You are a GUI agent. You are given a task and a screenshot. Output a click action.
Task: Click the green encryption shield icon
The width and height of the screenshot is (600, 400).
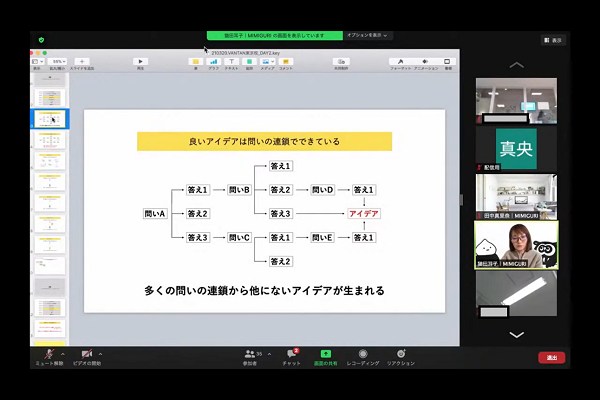pyautogui.click(x=41, y=41)
